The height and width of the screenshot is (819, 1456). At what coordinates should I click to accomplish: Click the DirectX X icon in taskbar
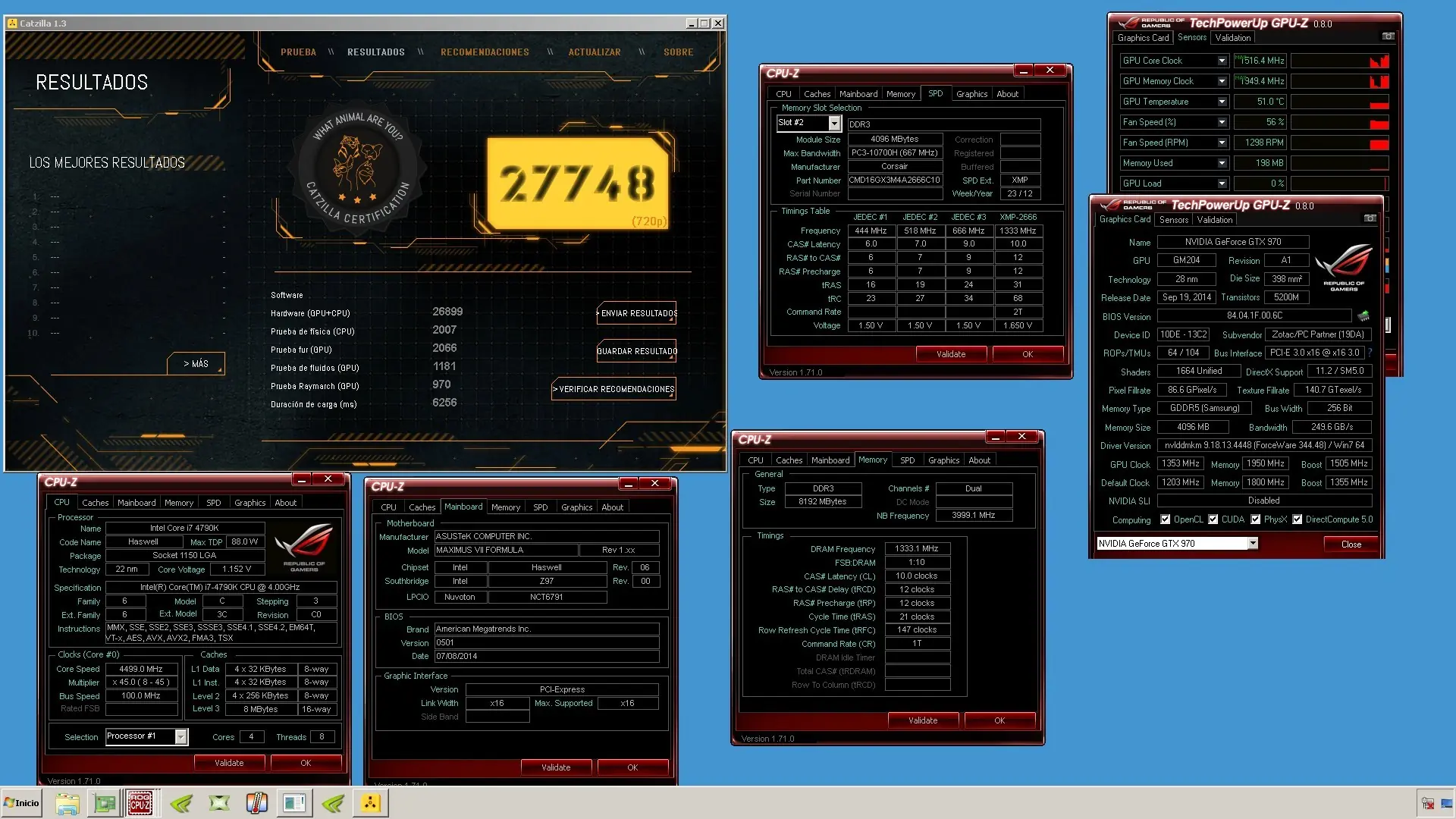pos(219,803)
